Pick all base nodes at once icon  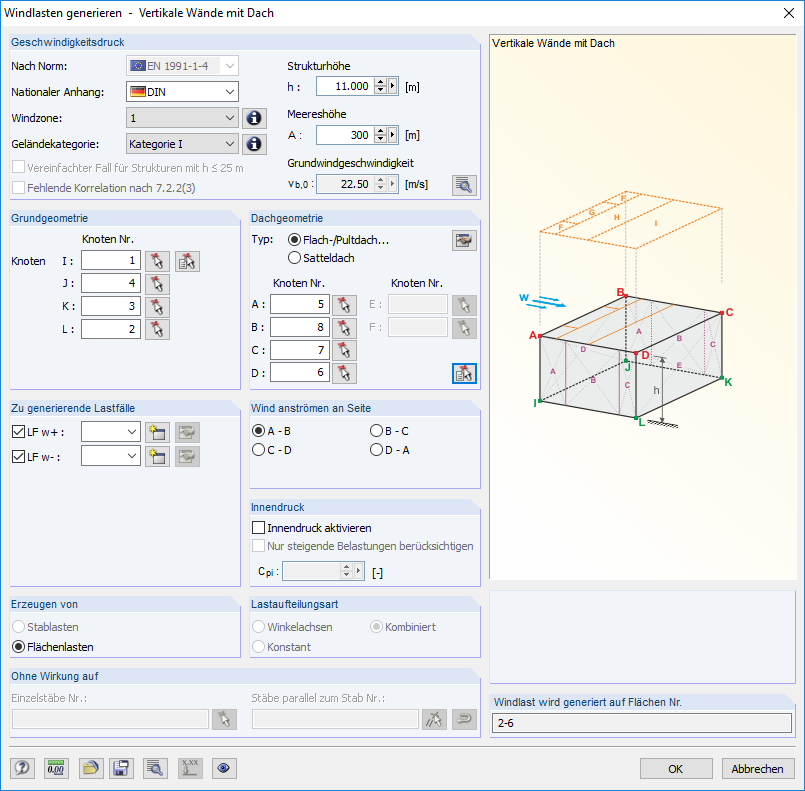[187, 261]
